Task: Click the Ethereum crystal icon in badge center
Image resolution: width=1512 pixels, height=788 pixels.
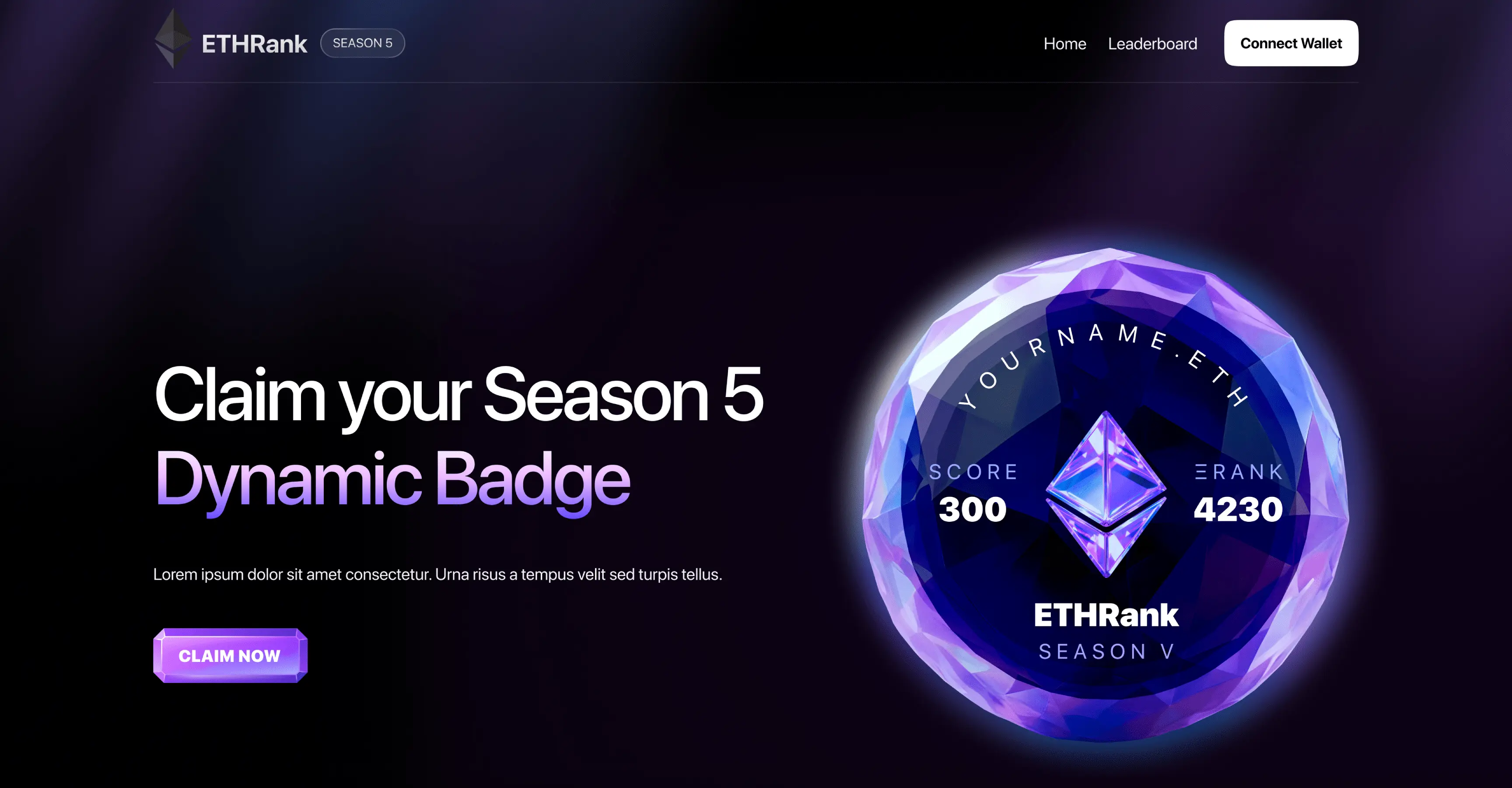Action: pyautogui.click(x=1106, y=494)
